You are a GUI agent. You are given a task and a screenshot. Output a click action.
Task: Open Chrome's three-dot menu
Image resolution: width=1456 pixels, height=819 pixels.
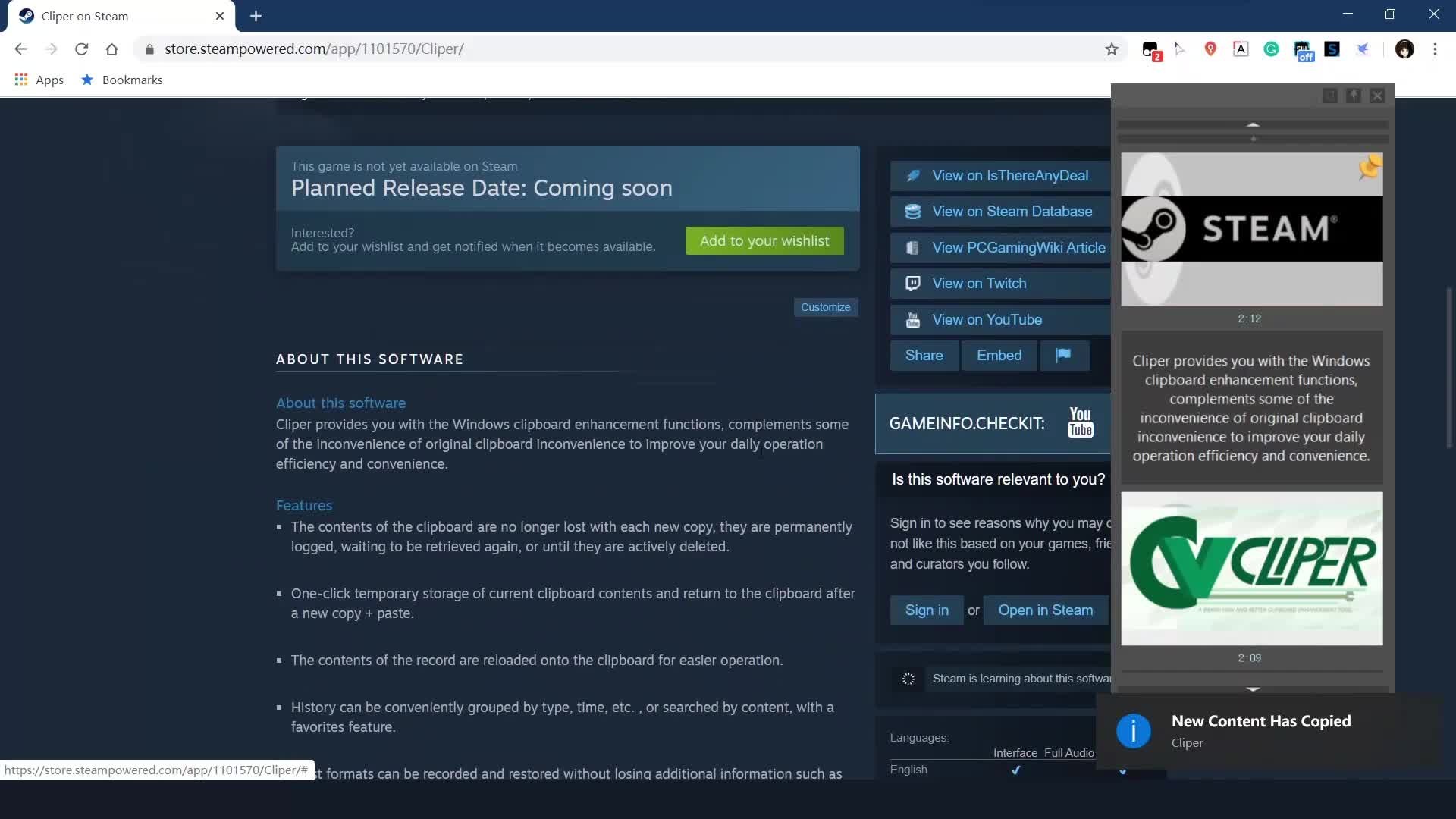point(1435,49)
